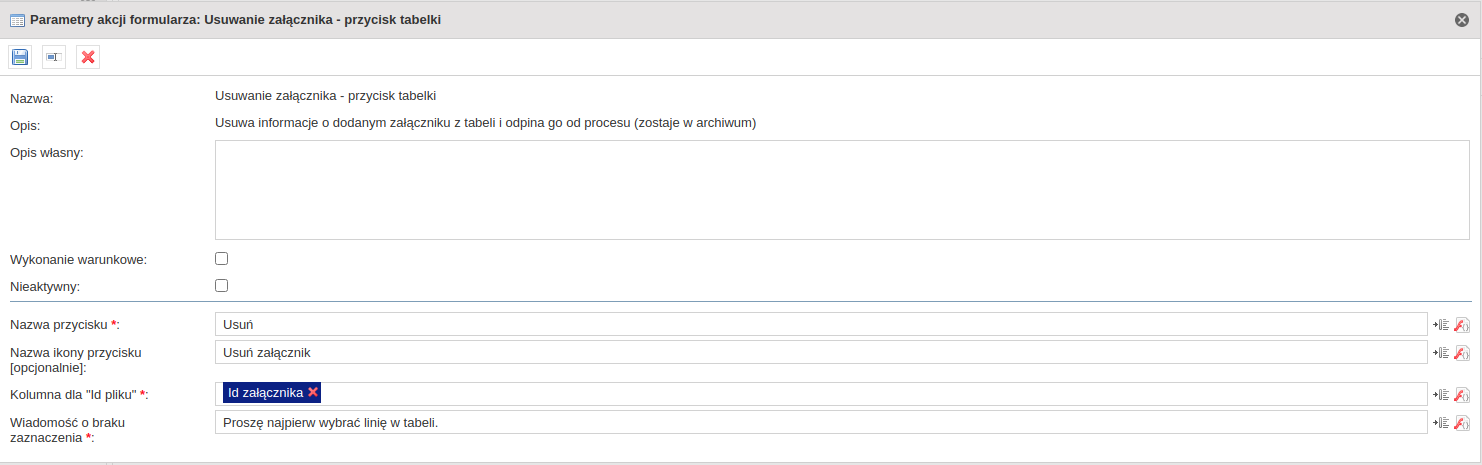
Task: Remove the Id załącznika tag
Action: [313, 393]
